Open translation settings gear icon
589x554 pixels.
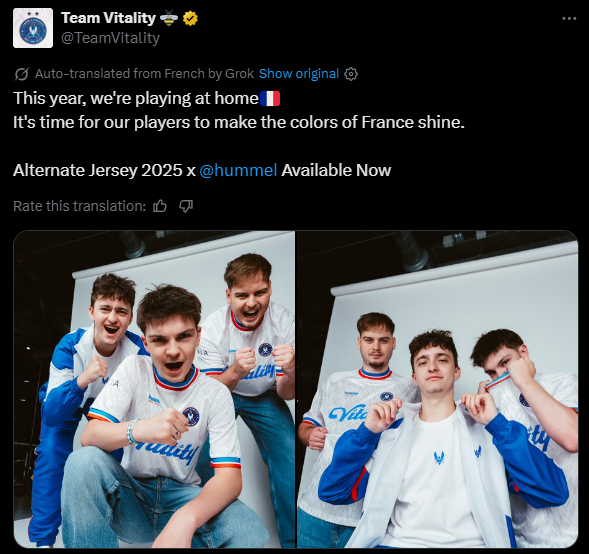(x=351, y=74)
